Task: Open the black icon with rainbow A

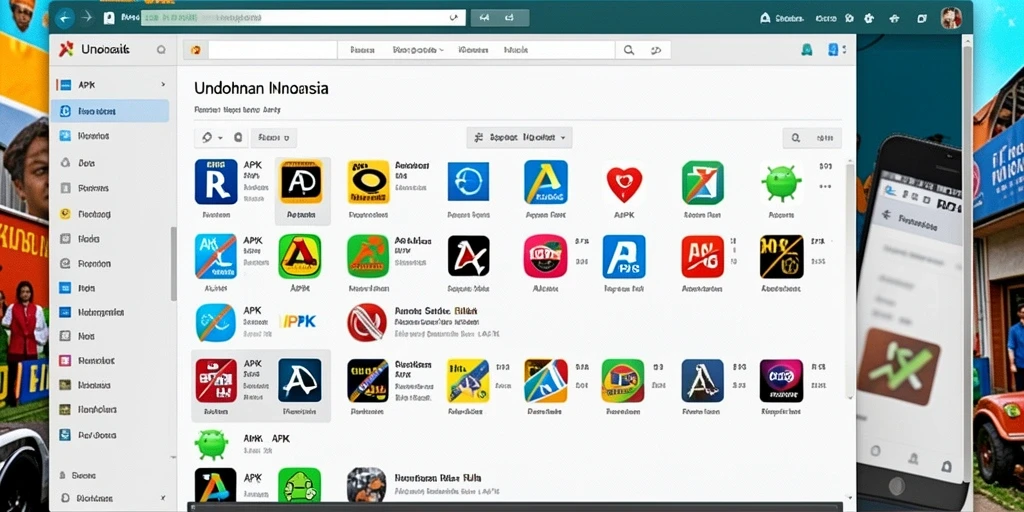Action: (x=216, y=485)
